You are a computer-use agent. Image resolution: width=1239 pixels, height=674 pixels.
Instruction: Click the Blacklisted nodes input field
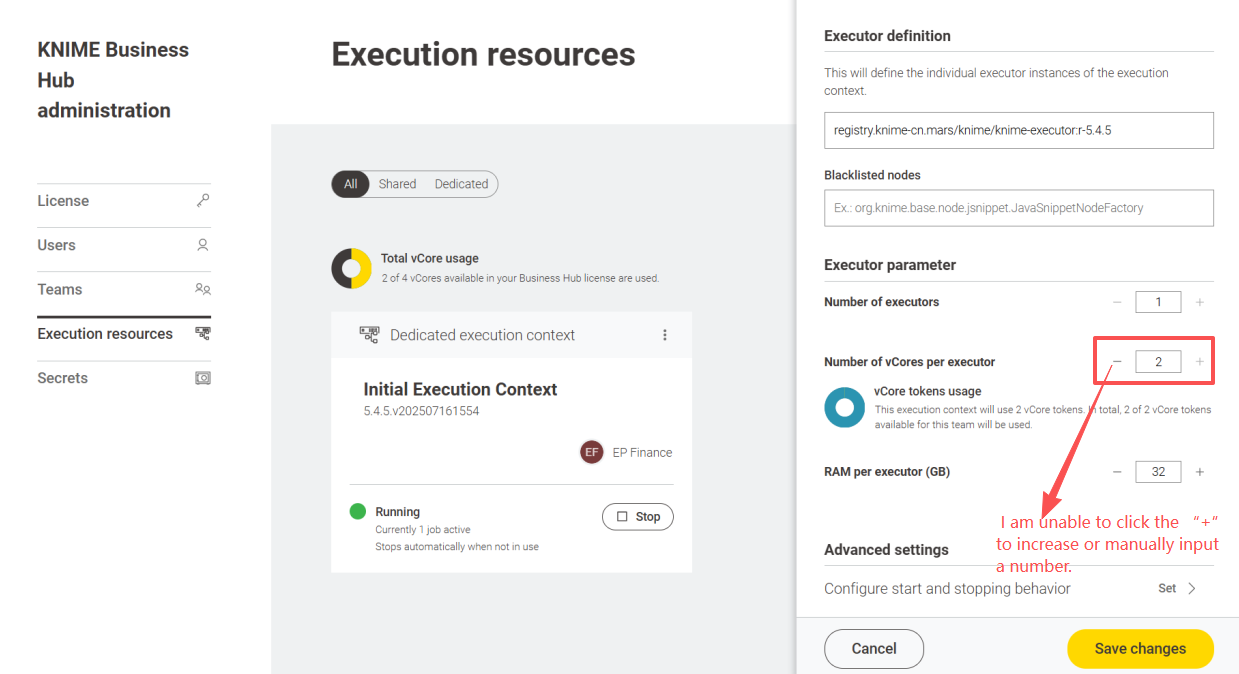click(x=1018, y=208)
